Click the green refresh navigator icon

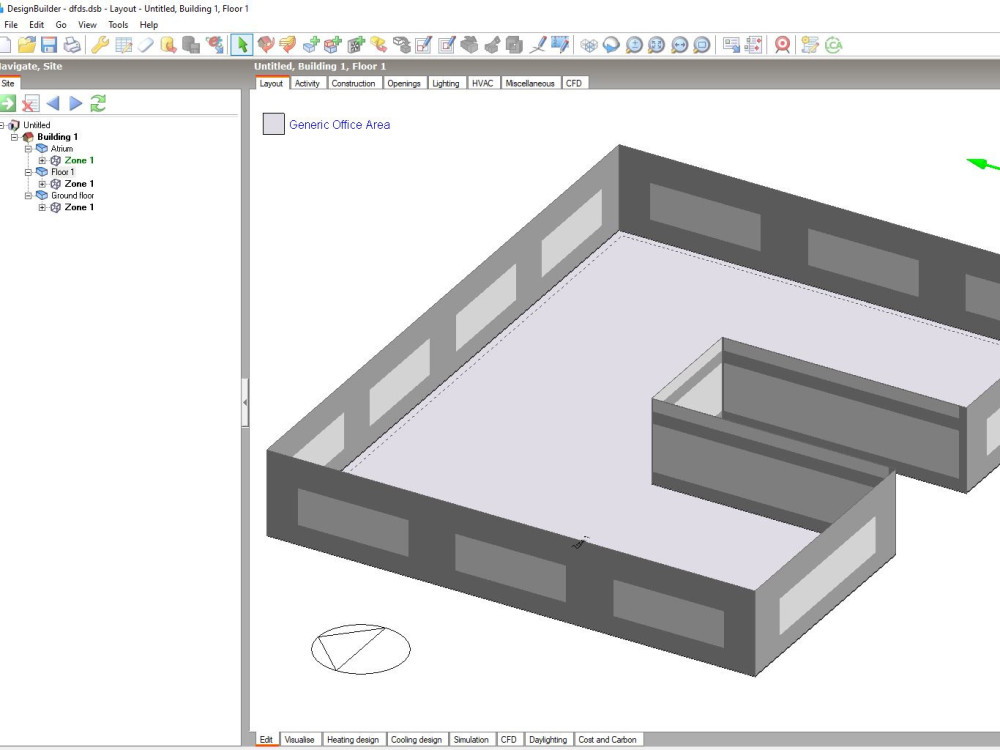pyautogui.click(x=98, y=103)
